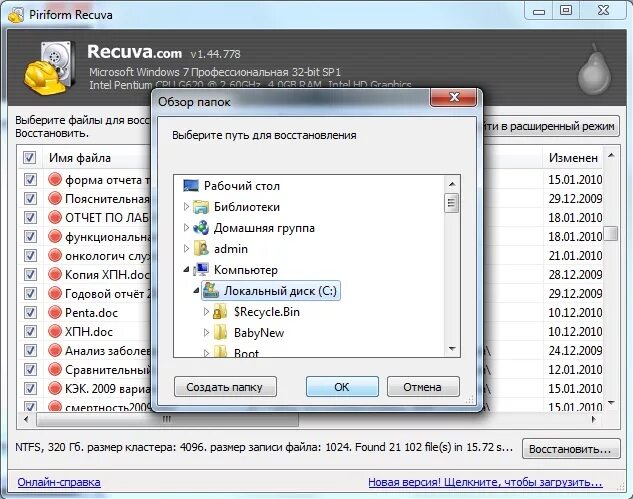Uncheck the Копия ХПН.doc checkbox
Screen dimensions: 633x499
(x=30, y=274)
